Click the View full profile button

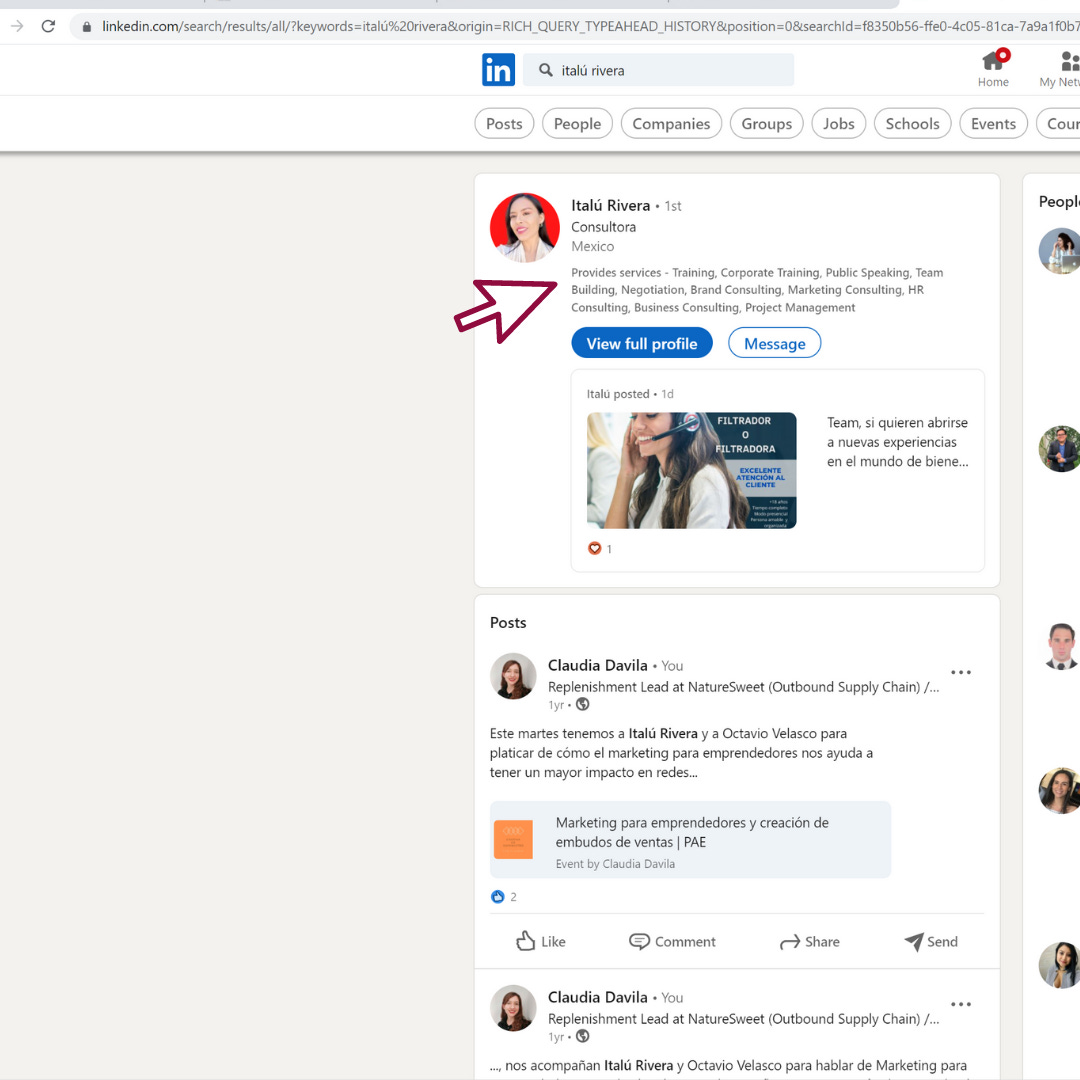coord(642,343)
